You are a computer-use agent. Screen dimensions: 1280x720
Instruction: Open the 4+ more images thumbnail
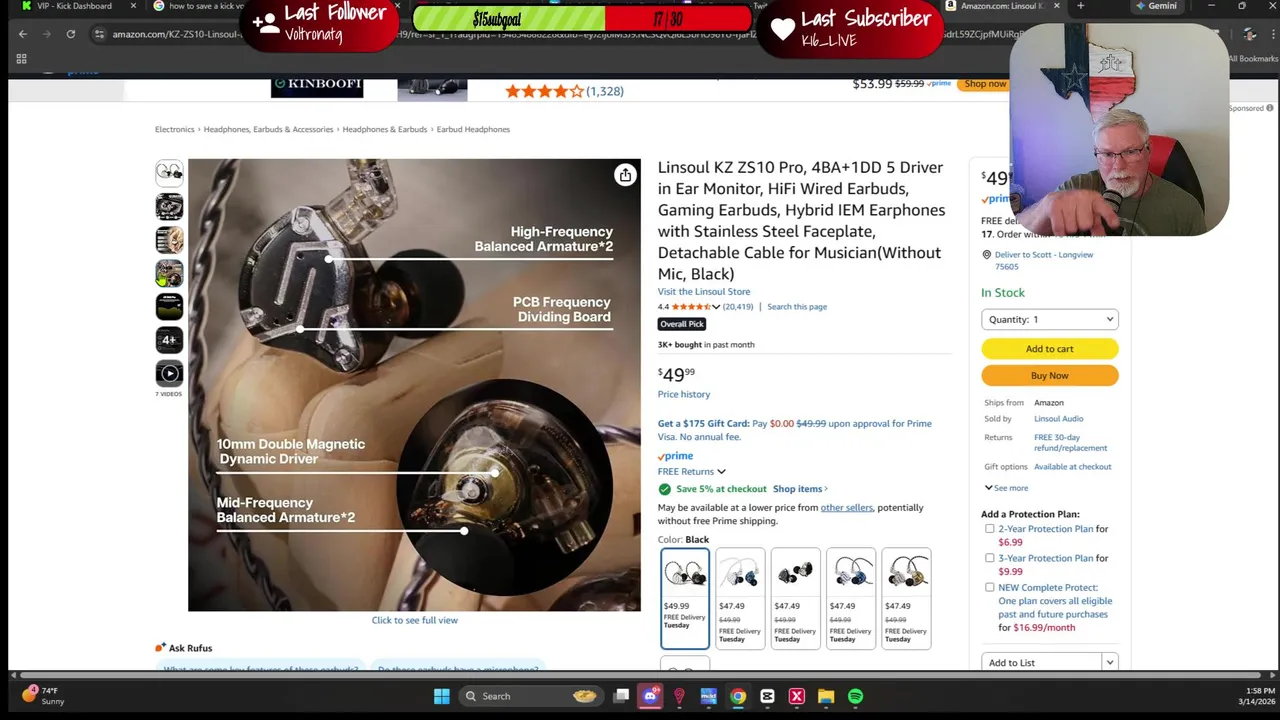point(169,340)
